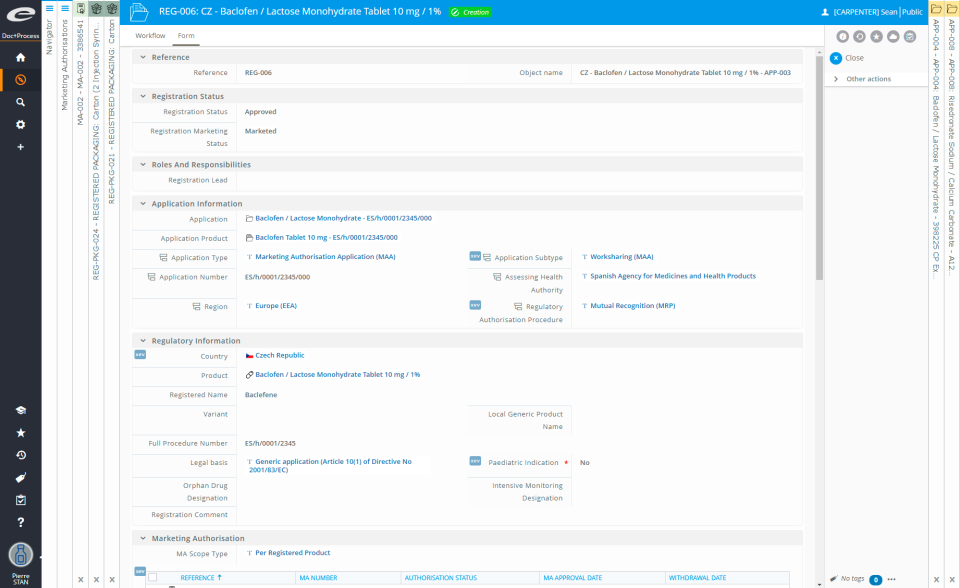Open the Pierre STAN user avatar
The width and height of the screenshot is (960, 588).
point(20,555)
